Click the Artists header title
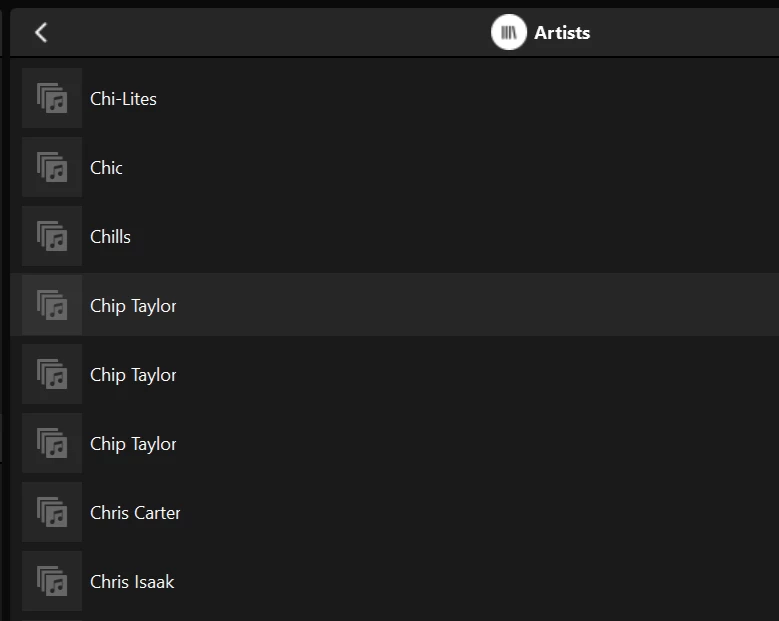This screenshot has width=779, height=621. click(x=562, y=33)
